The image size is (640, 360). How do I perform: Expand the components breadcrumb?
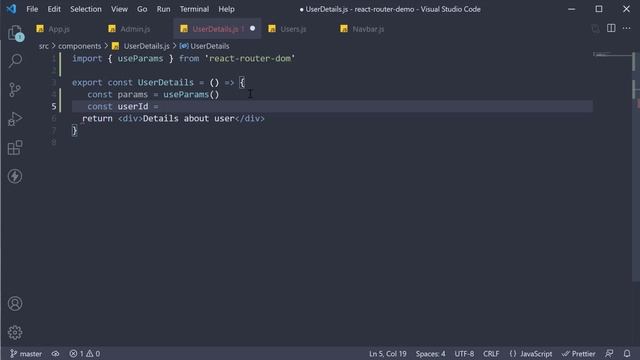pos(79,46)
